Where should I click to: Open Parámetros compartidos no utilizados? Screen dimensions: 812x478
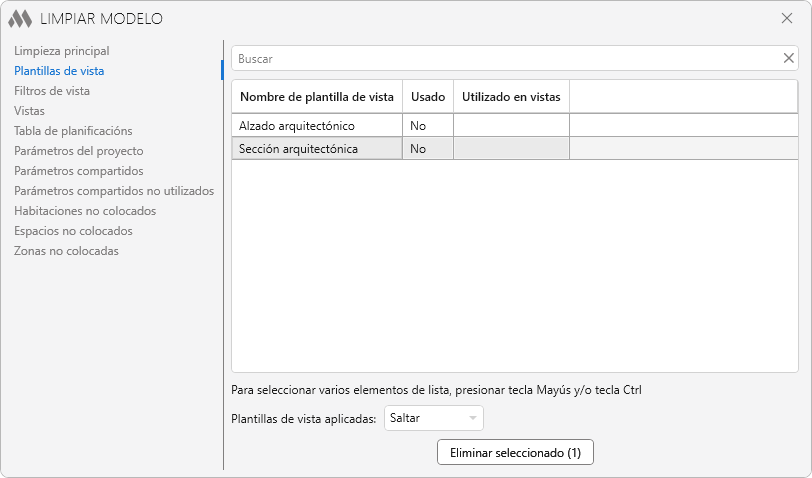[114, 190]
